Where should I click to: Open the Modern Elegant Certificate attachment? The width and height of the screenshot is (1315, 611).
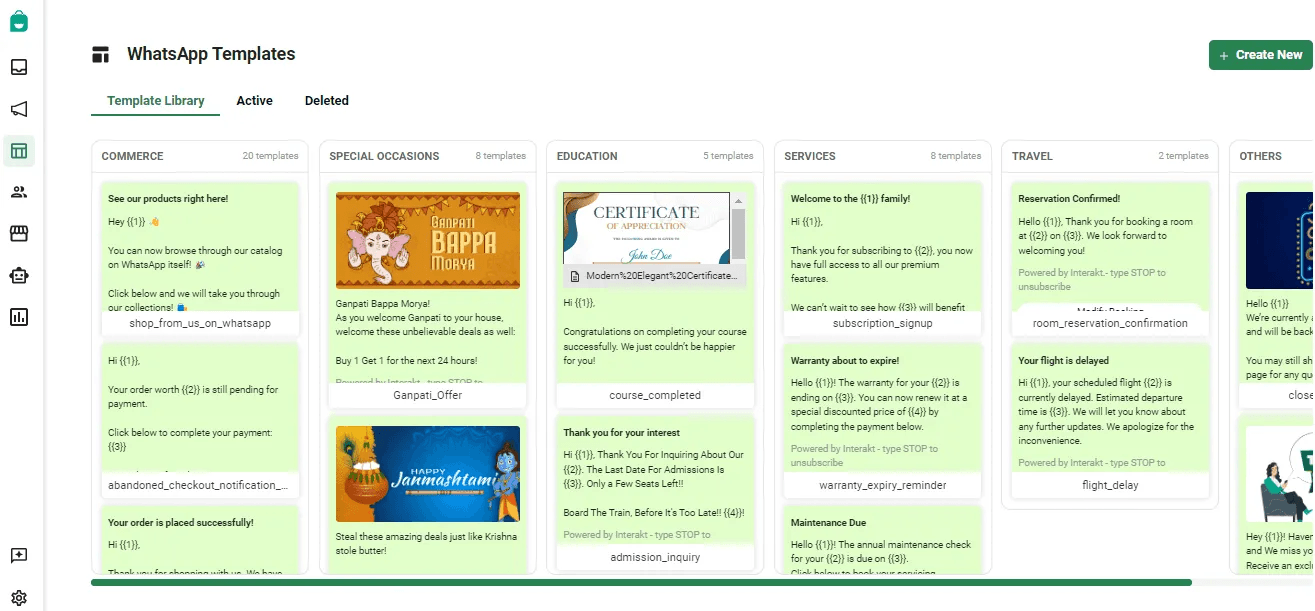(x=654, y=275)
